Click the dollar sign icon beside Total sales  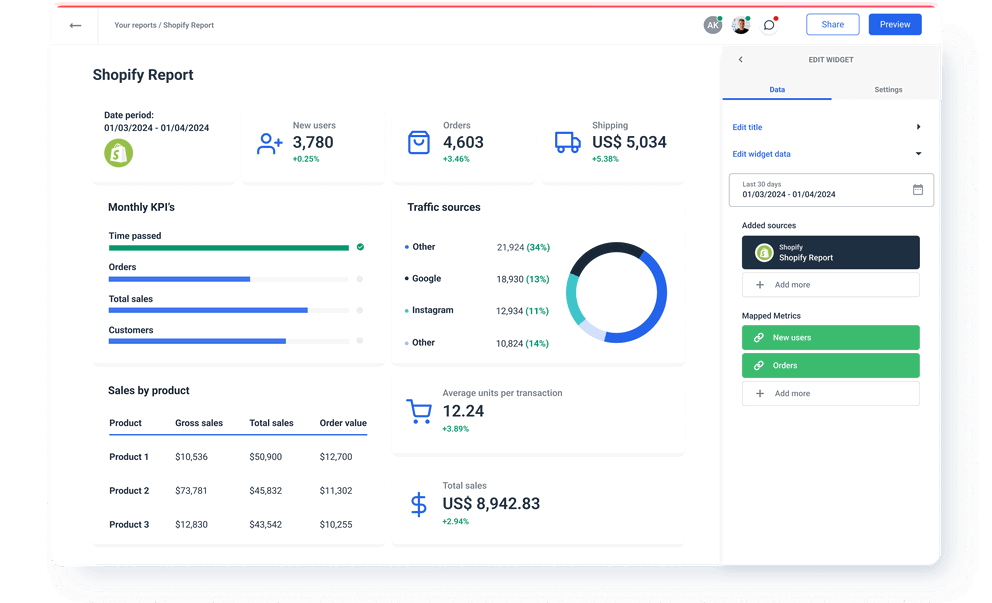pos(418,504)
